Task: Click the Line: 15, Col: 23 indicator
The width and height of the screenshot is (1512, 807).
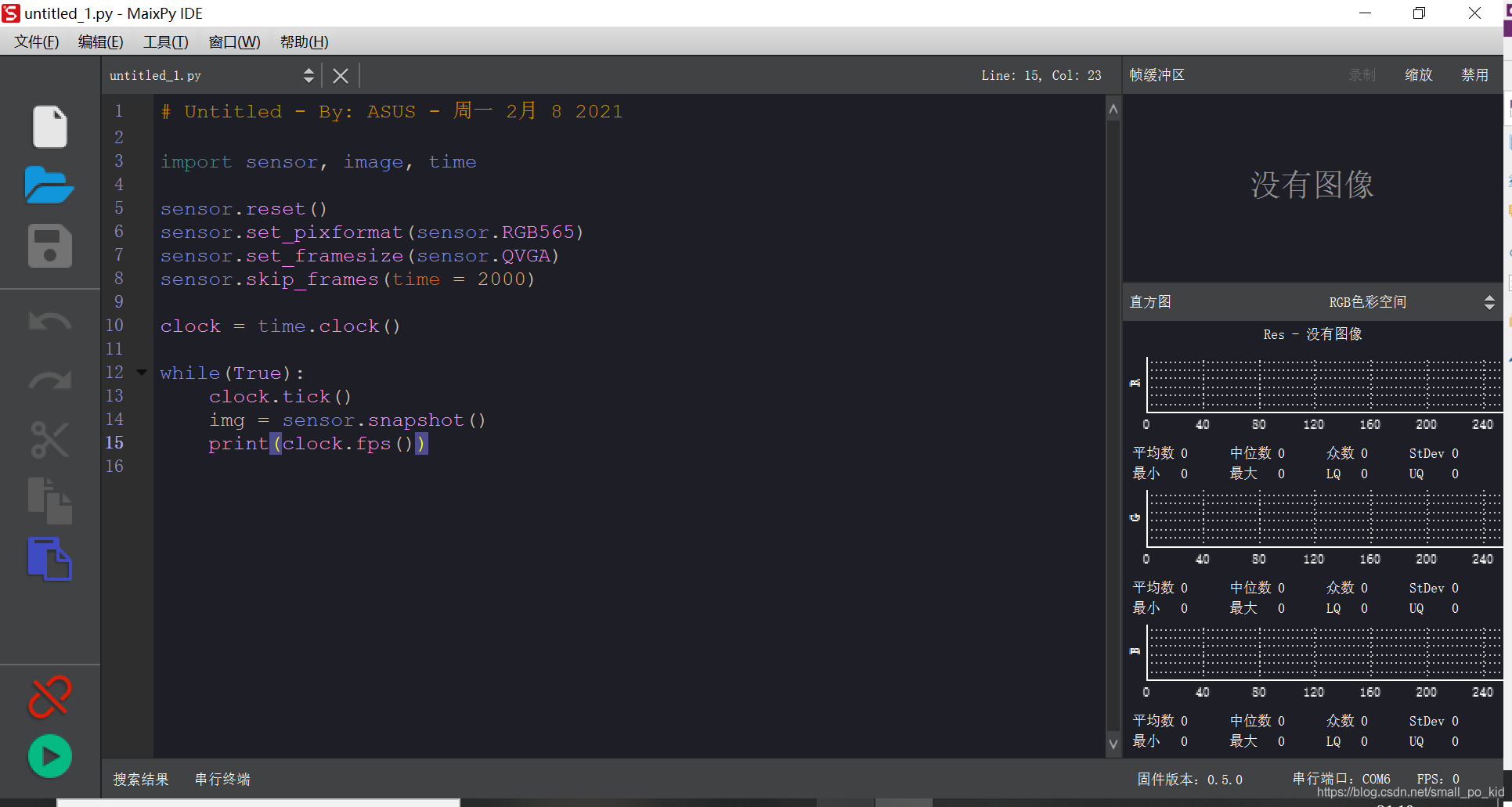Action: 1041,76
